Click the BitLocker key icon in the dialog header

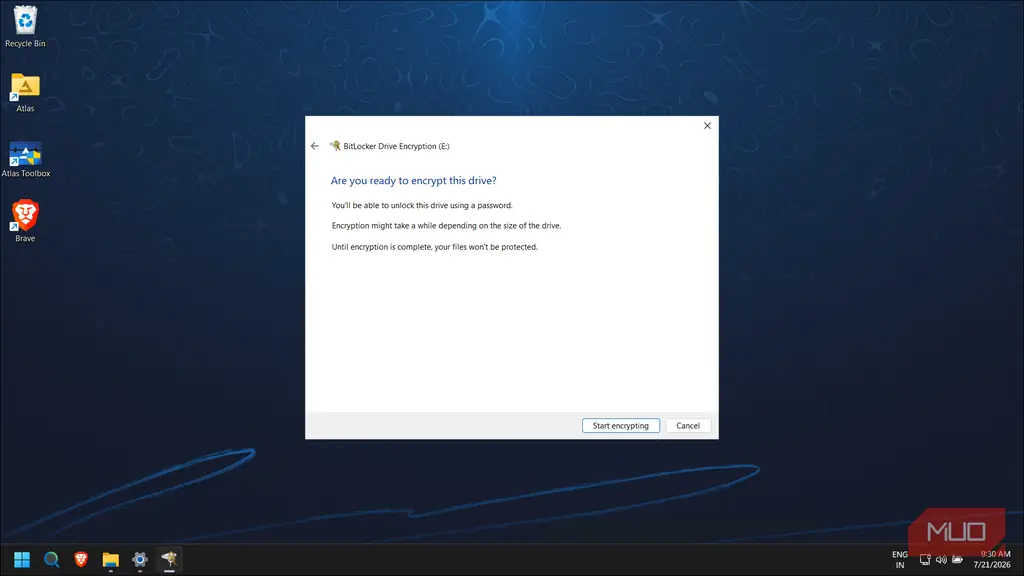click(x=335, y=146)
